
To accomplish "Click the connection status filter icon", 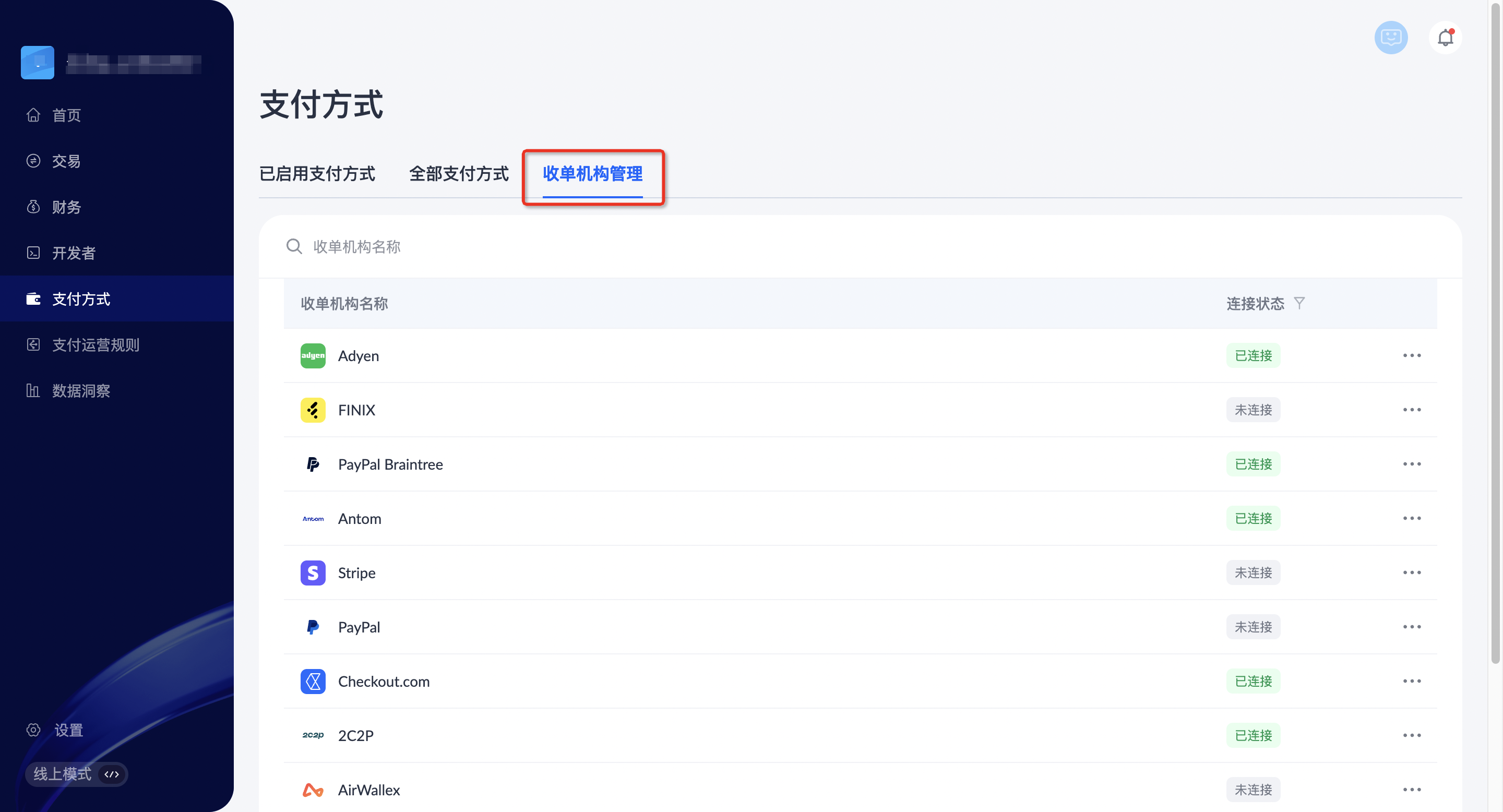I will tap(1299, 303).
